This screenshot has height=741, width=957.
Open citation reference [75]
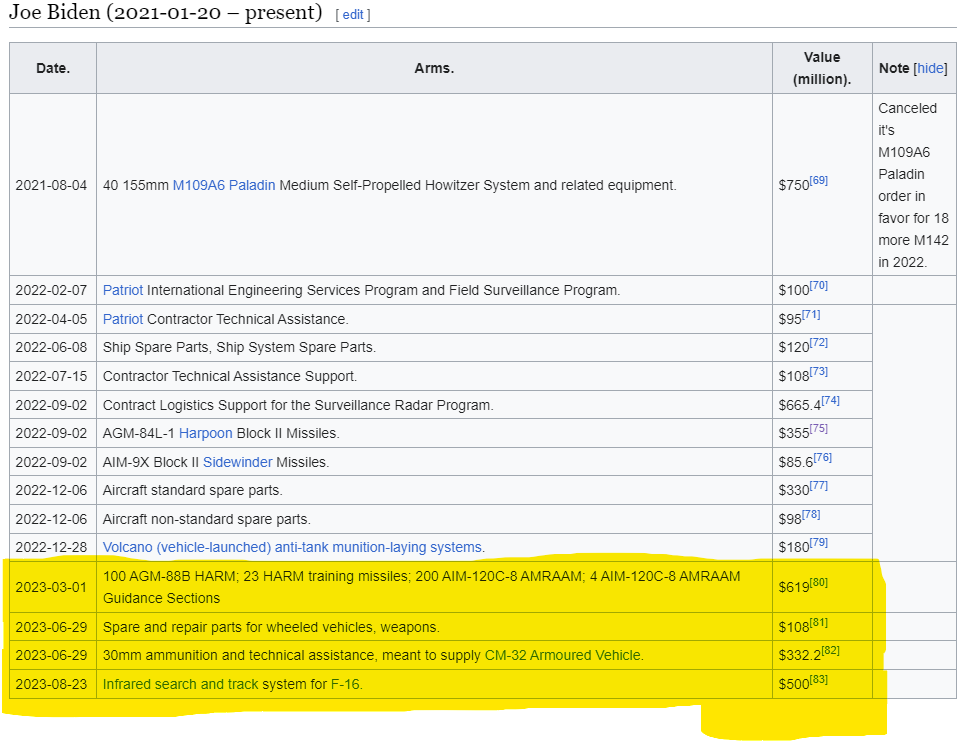click(818, 428)
